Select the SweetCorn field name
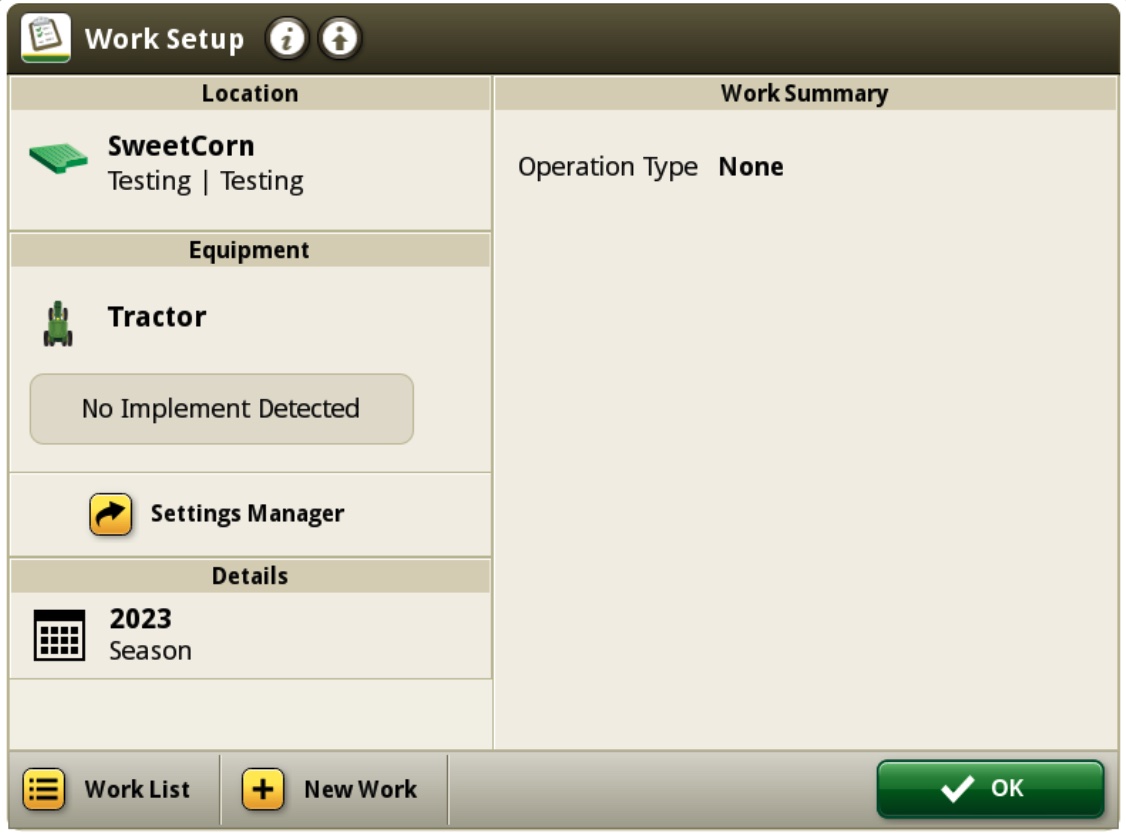Viewport: 1126px width, 835px height. point(181,146)
